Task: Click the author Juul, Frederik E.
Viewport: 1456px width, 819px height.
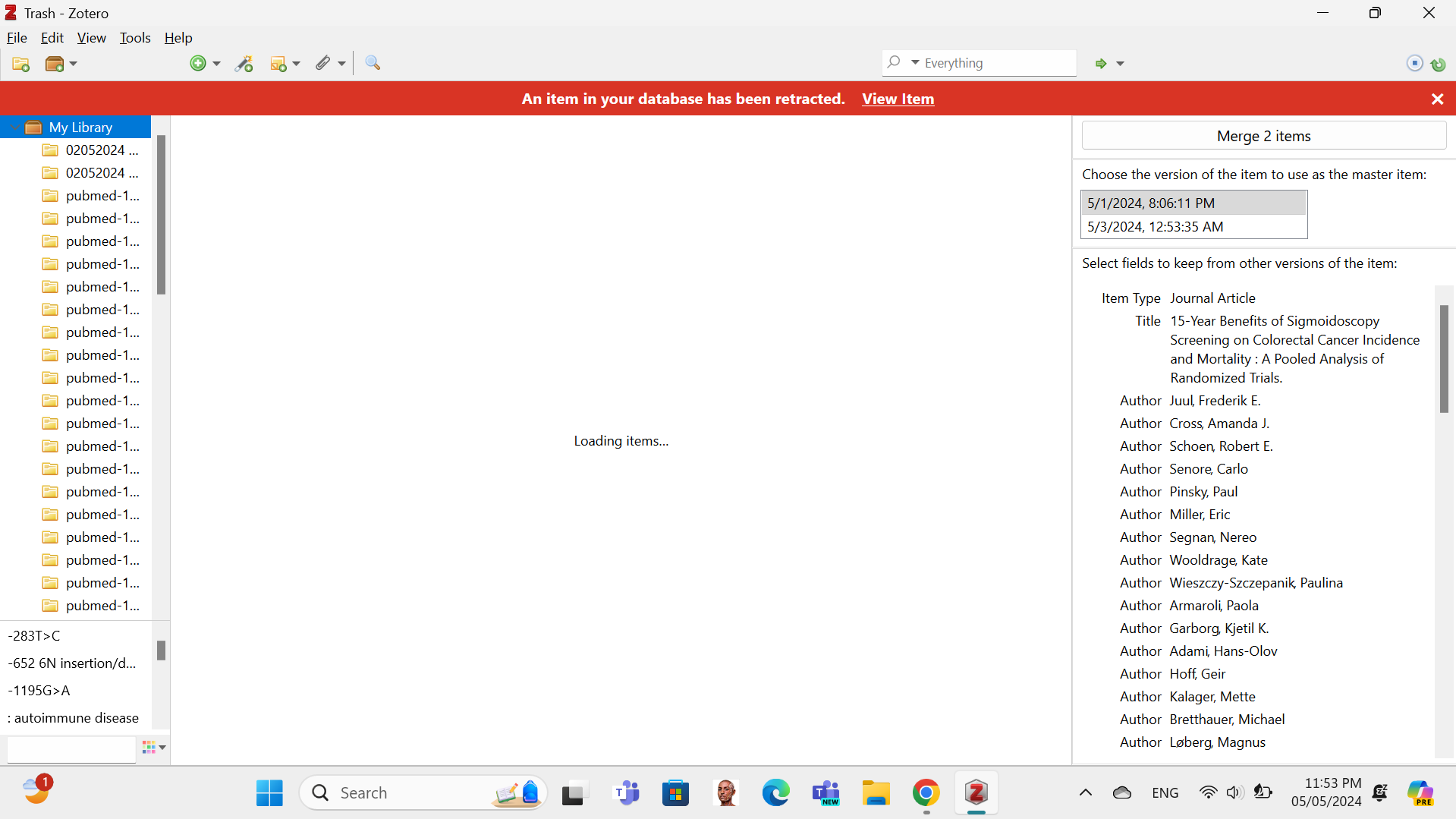Action: [x=1215, y=401]
